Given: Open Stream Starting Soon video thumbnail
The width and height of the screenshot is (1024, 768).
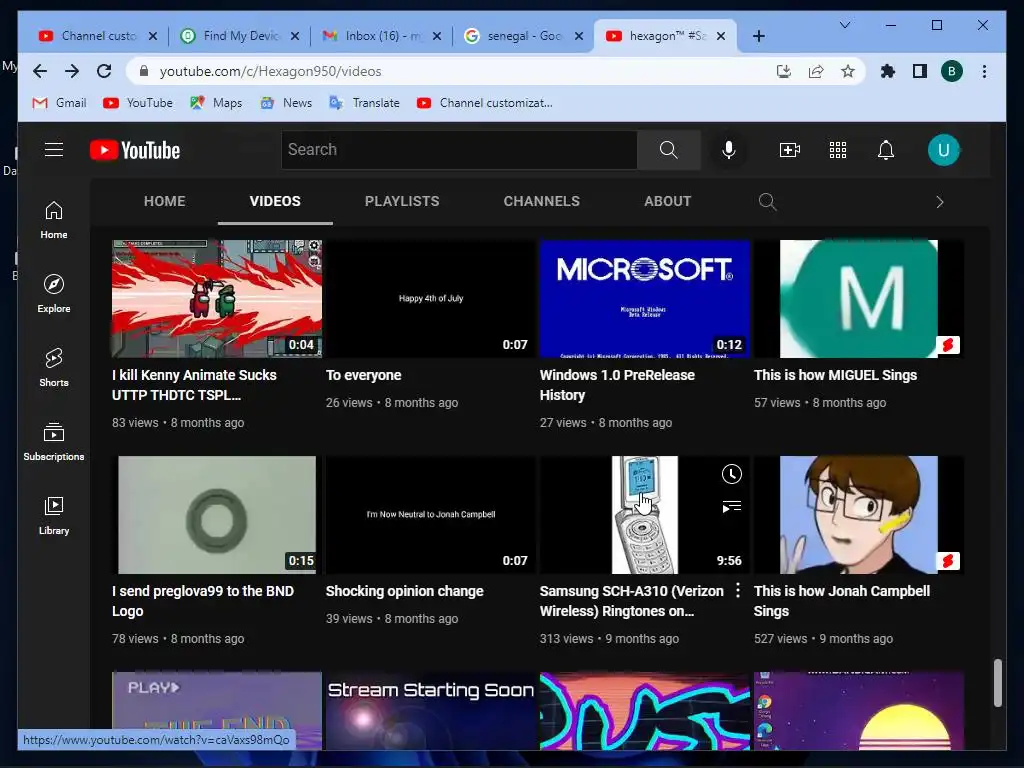Looking at the screenshot, I should pos(431,711).
